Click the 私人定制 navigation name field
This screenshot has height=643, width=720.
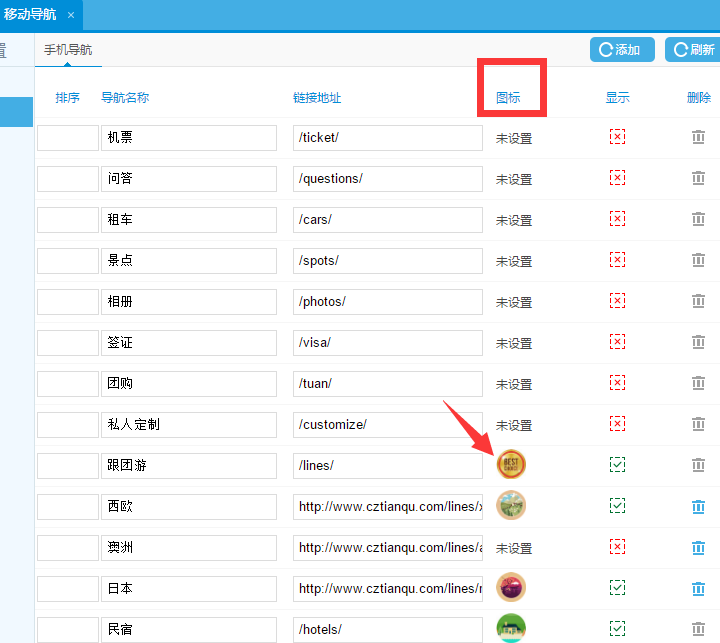tap(188, 425)
